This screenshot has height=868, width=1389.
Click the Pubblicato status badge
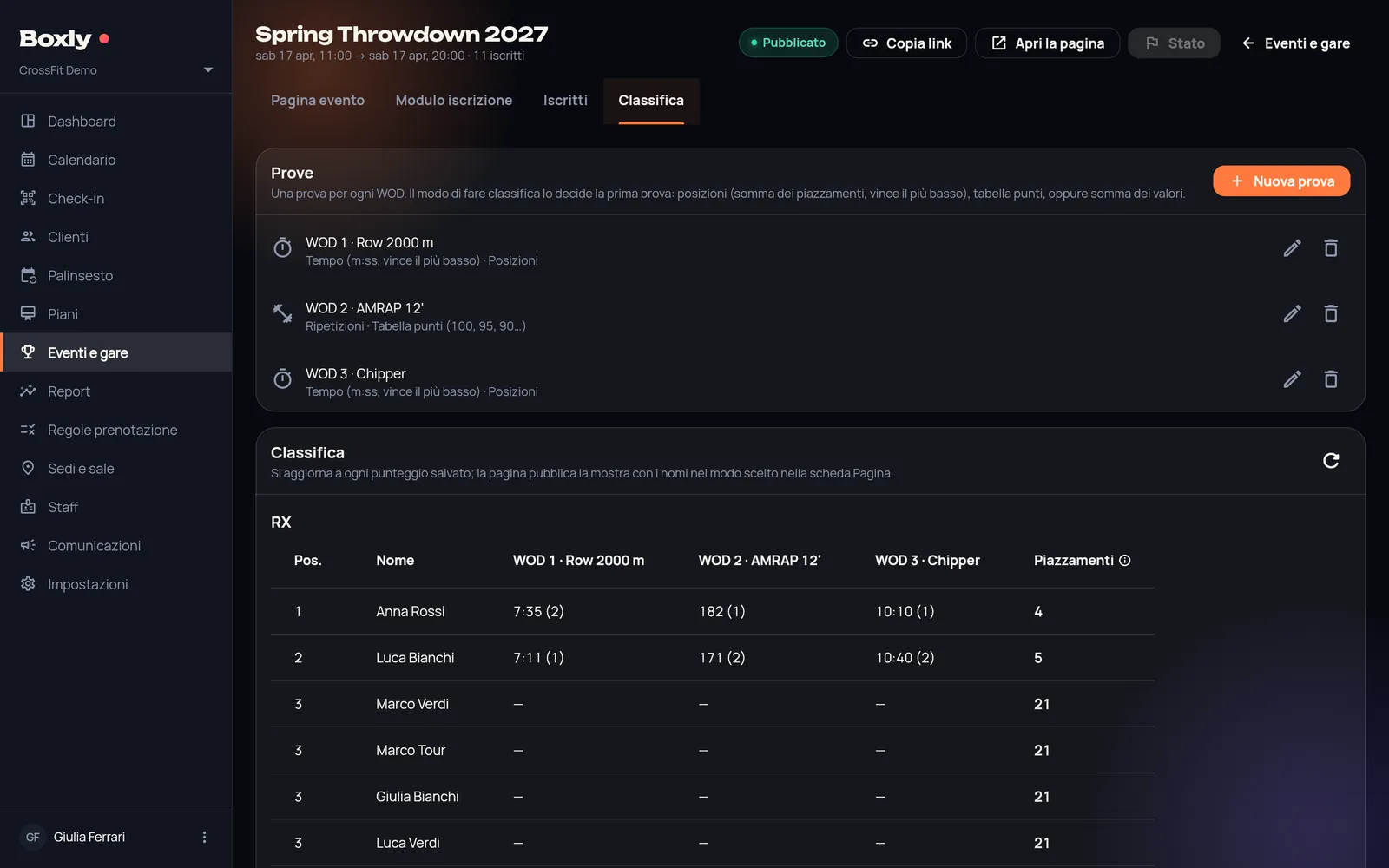pos(788,43)
